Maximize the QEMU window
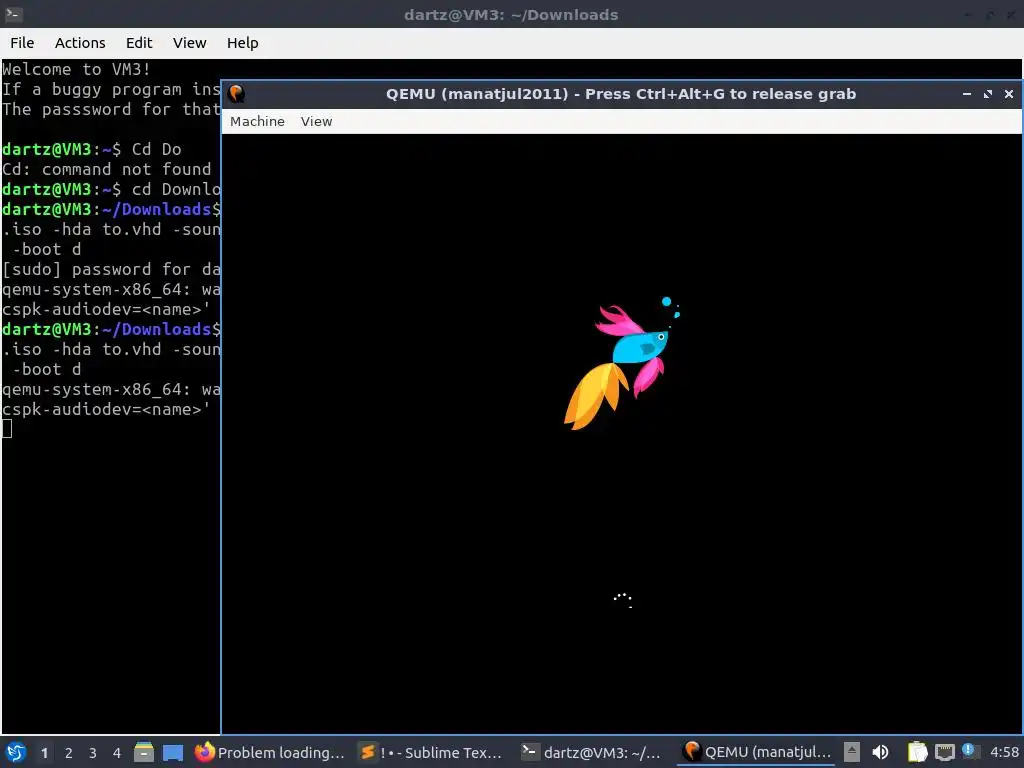The image size is (1024, 768). [x=987, y=94]
